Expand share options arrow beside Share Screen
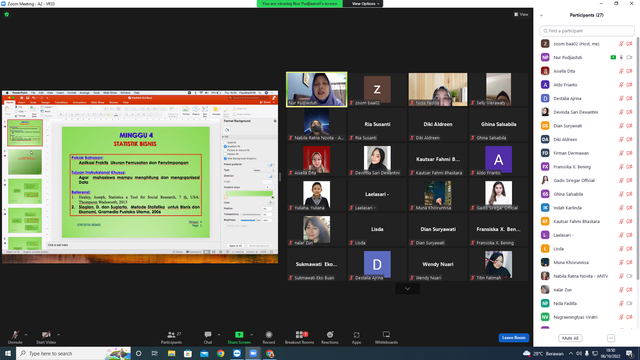The image size is (640, 360). click(x=251, y=335)
